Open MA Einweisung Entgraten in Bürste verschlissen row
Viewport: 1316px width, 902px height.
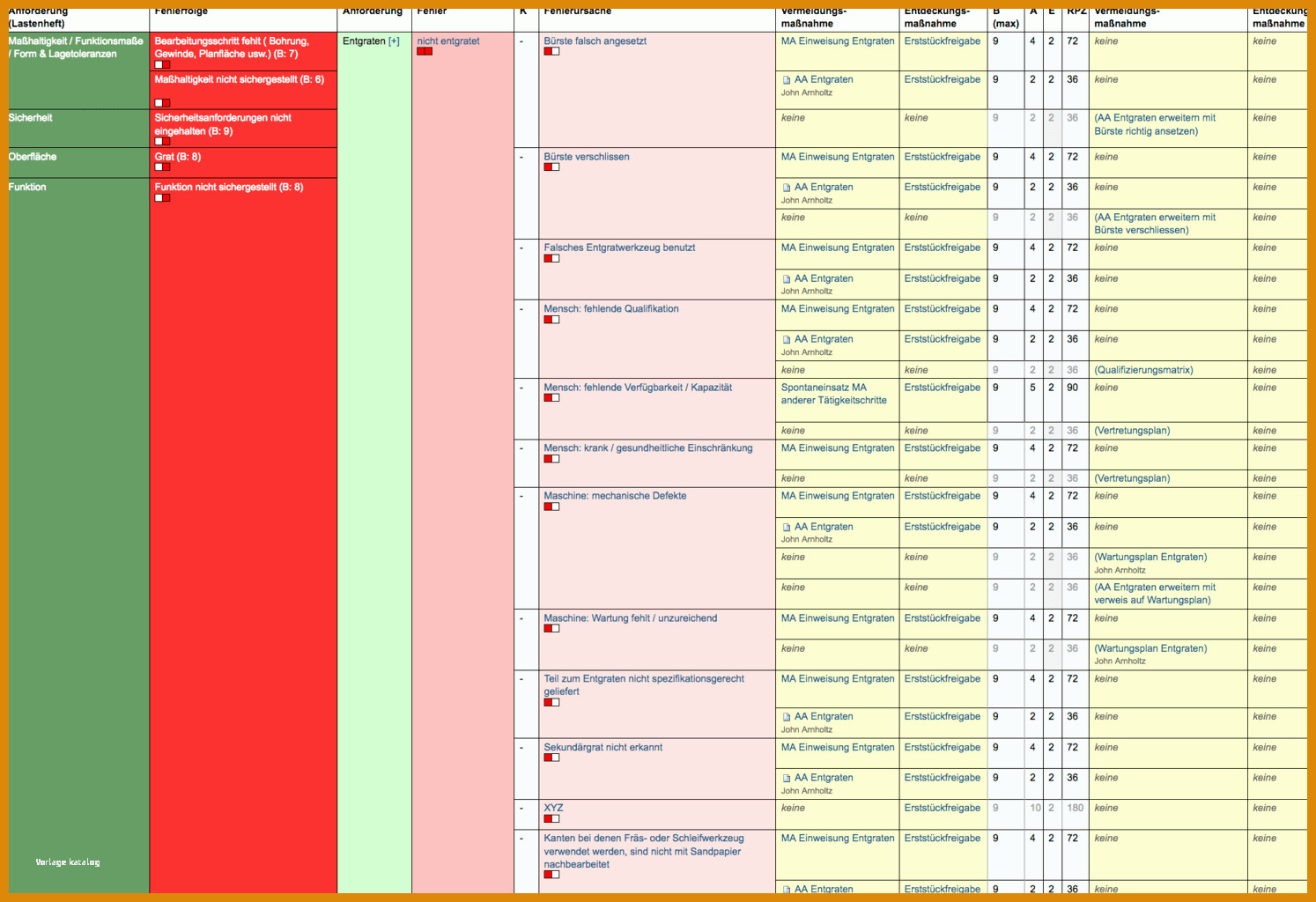click(x=838, y=157)
